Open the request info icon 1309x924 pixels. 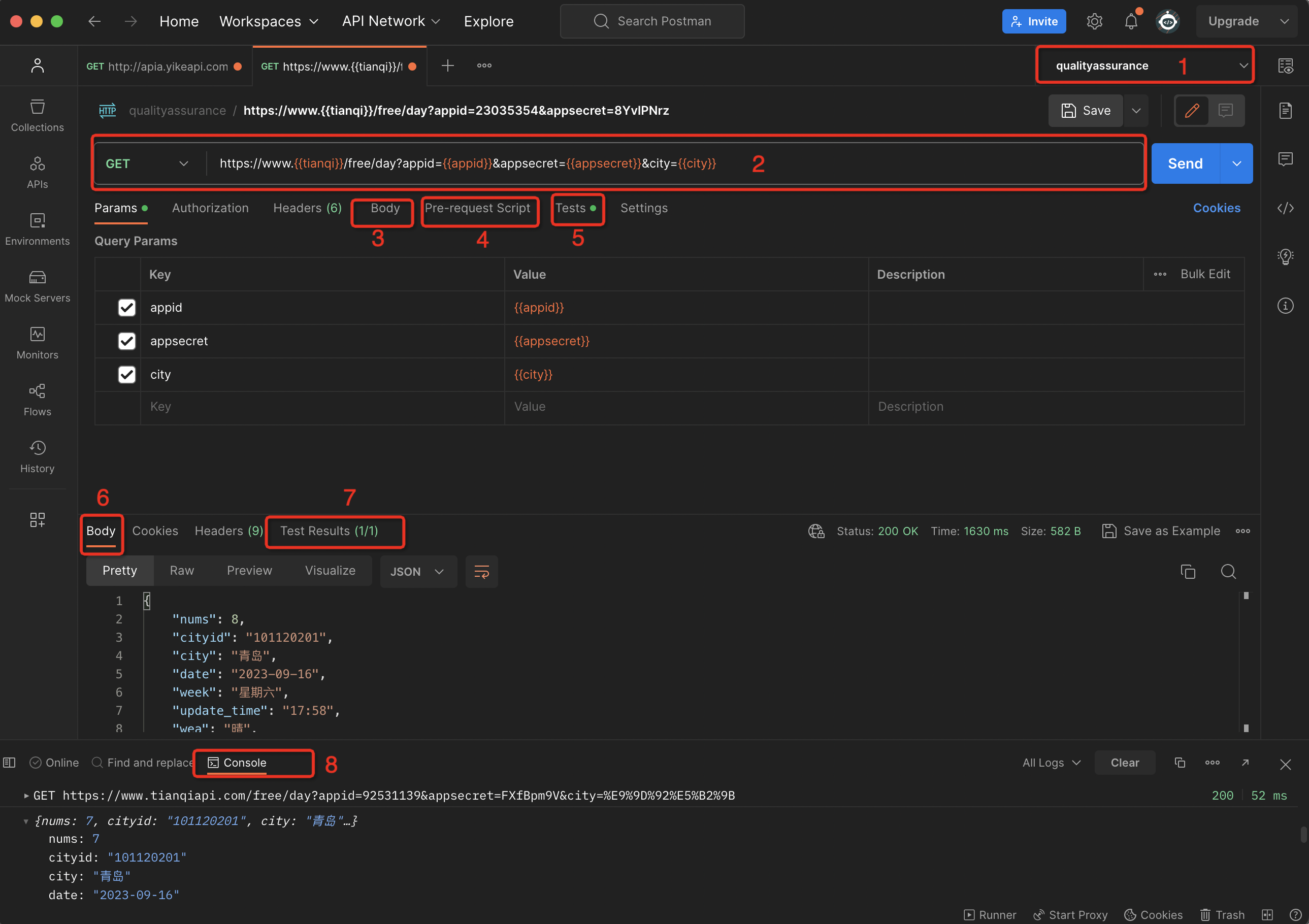(x=1286, y=306)
